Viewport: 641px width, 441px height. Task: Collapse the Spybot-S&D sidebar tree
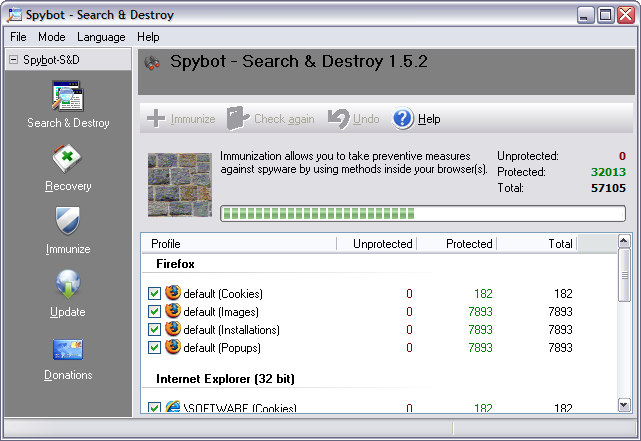pyautogui.click(x=13, y=60)
